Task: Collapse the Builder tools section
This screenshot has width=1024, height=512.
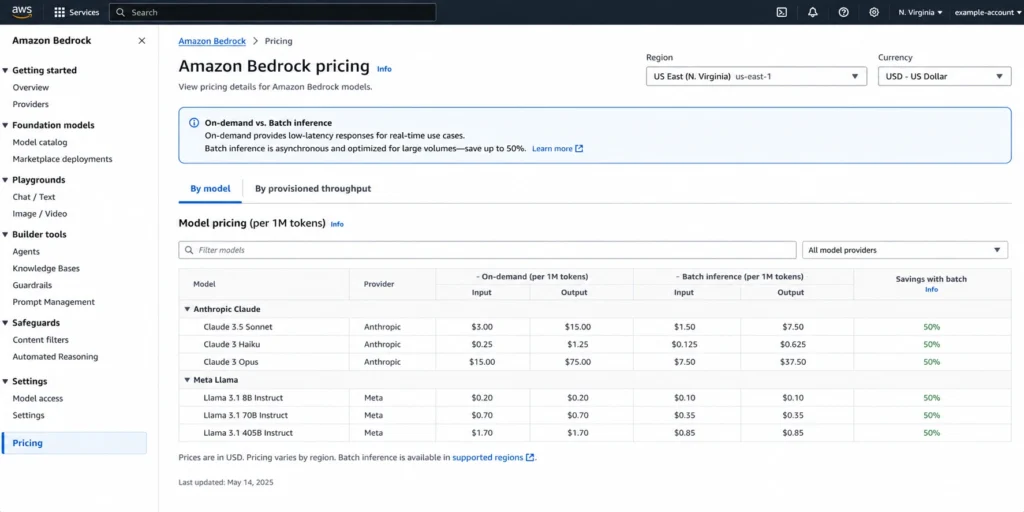Action: pyautogui.click(x=5, y=234)
